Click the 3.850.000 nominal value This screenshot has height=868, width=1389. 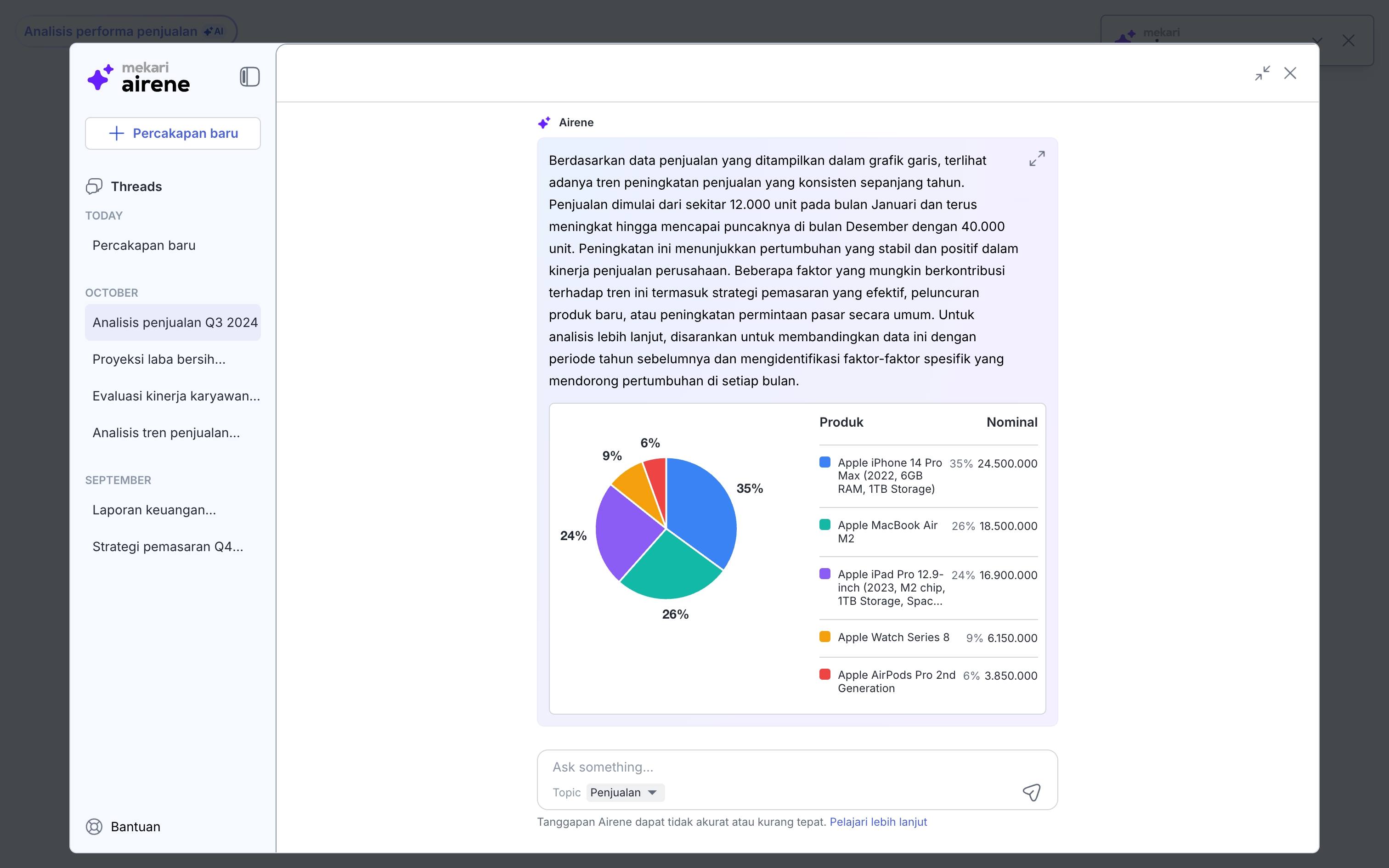[x=1011, y=675]
